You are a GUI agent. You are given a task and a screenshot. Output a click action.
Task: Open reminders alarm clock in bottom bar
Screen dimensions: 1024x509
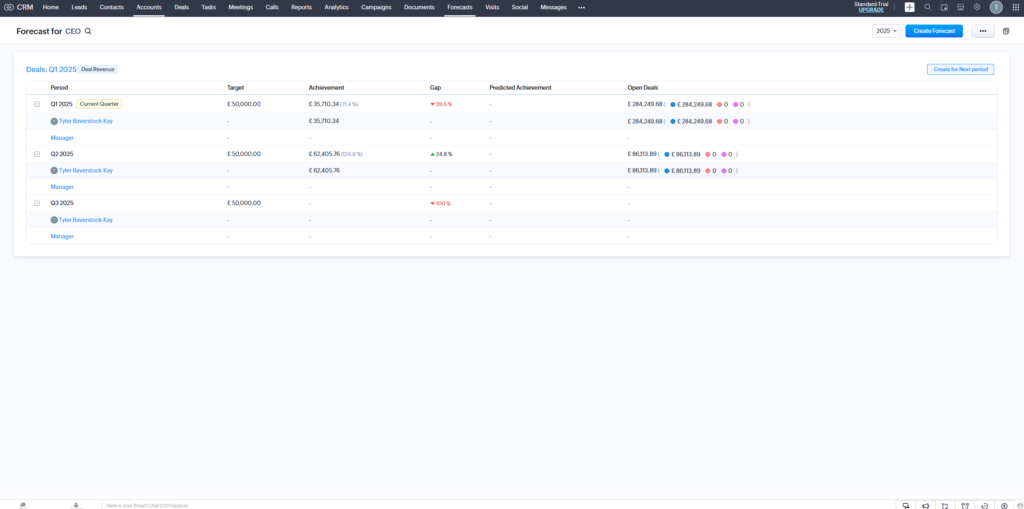pos(965,505)
